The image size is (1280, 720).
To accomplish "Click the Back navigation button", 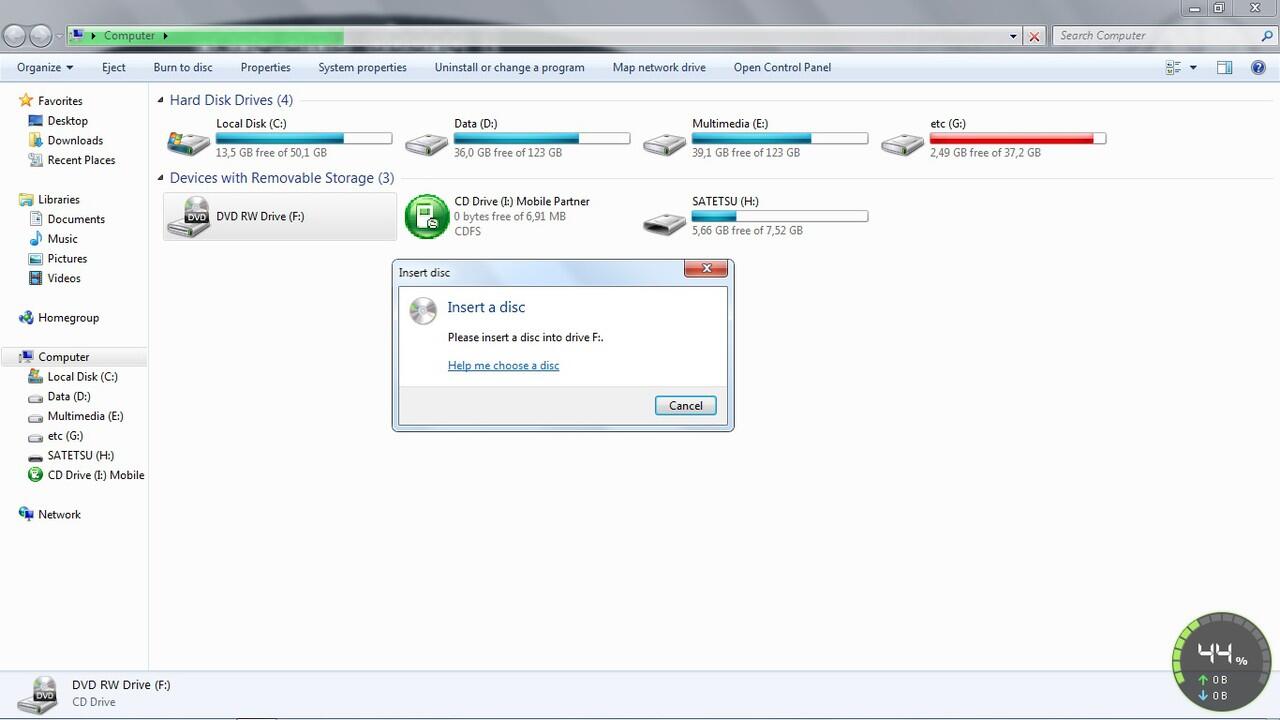I will [14, 36].
